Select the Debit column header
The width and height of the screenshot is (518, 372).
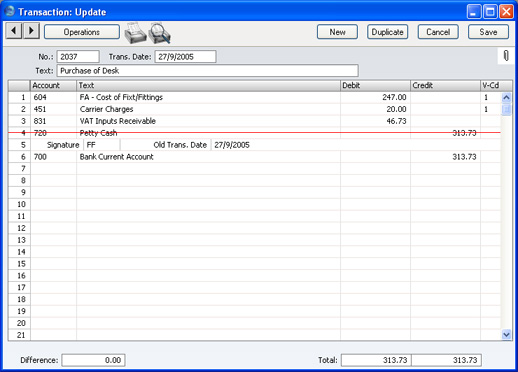coord(375,85)
